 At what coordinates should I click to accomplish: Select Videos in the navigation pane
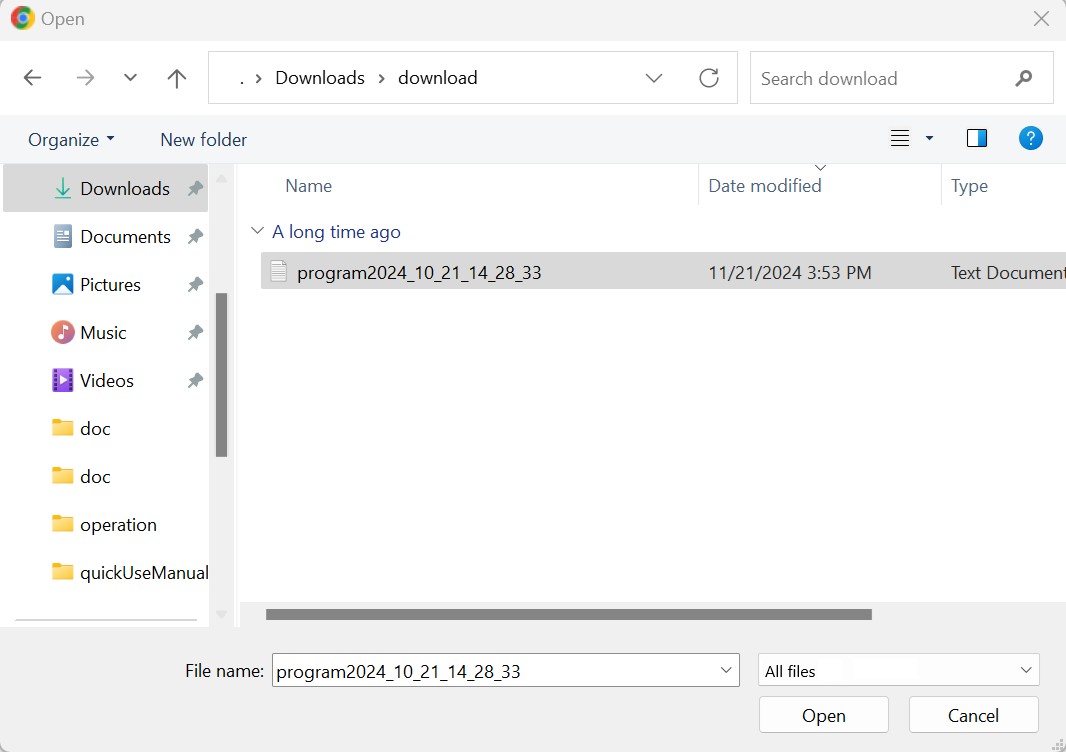[105, 381]
